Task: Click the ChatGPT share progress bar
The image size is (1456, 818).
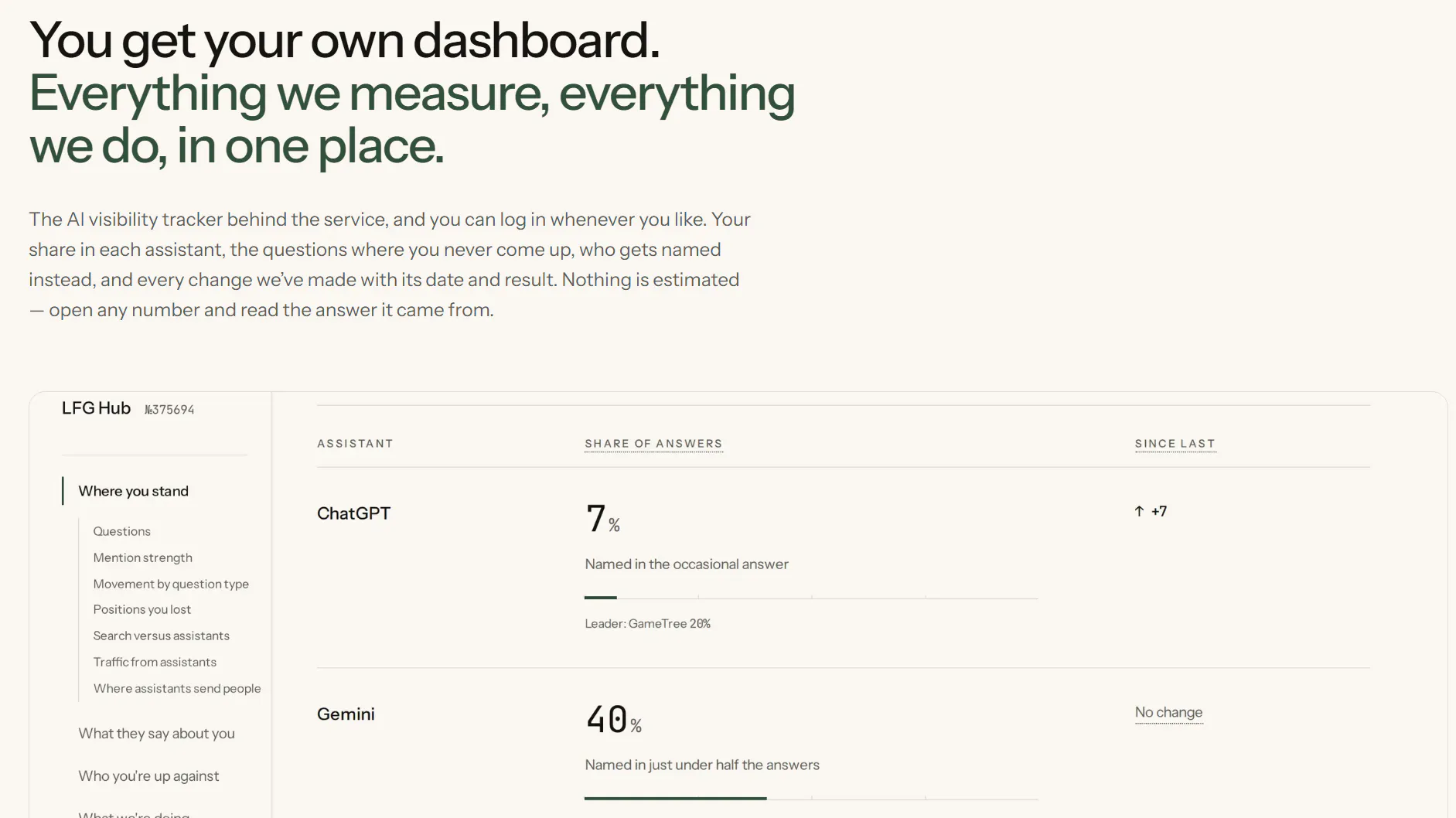Action: tap(811, 598)
